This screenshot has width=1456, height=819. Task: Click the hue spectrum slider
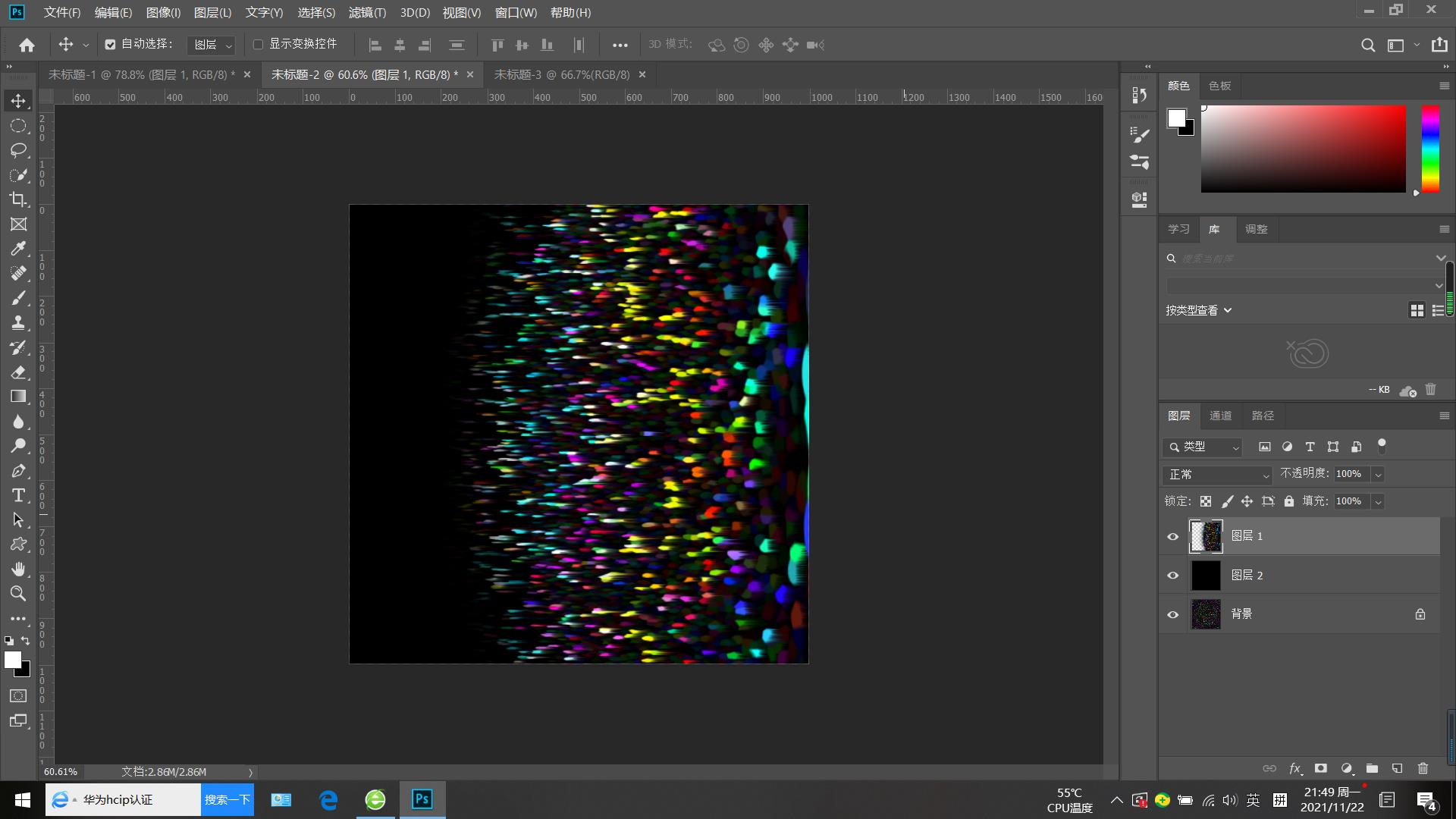pos(1430,149)
